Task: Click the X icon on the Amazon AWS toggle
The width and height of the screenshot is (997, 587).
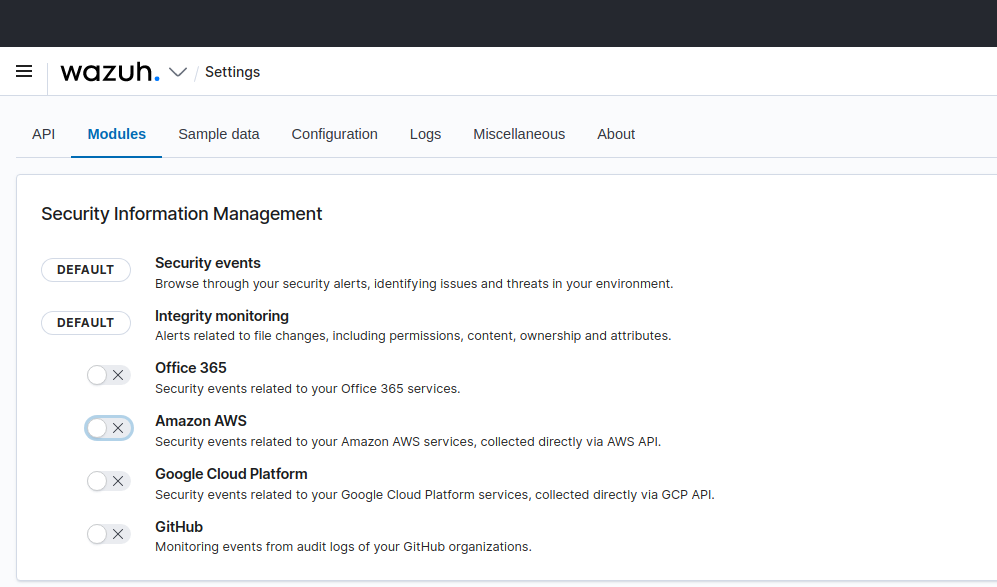Action: [x=118, y=427]
